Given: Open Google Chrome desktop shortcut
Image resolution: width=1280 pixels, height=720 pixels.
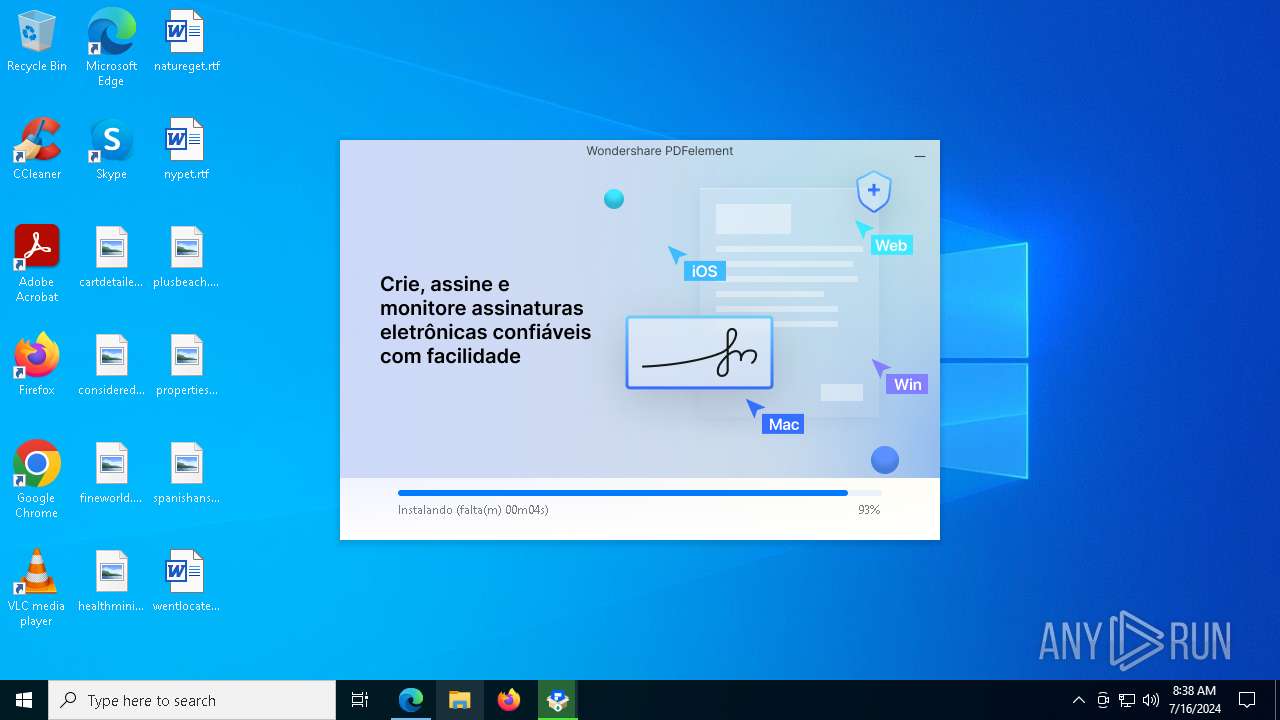Looking at the screenshot, I should pyautogui.click(x=37, y=479).
